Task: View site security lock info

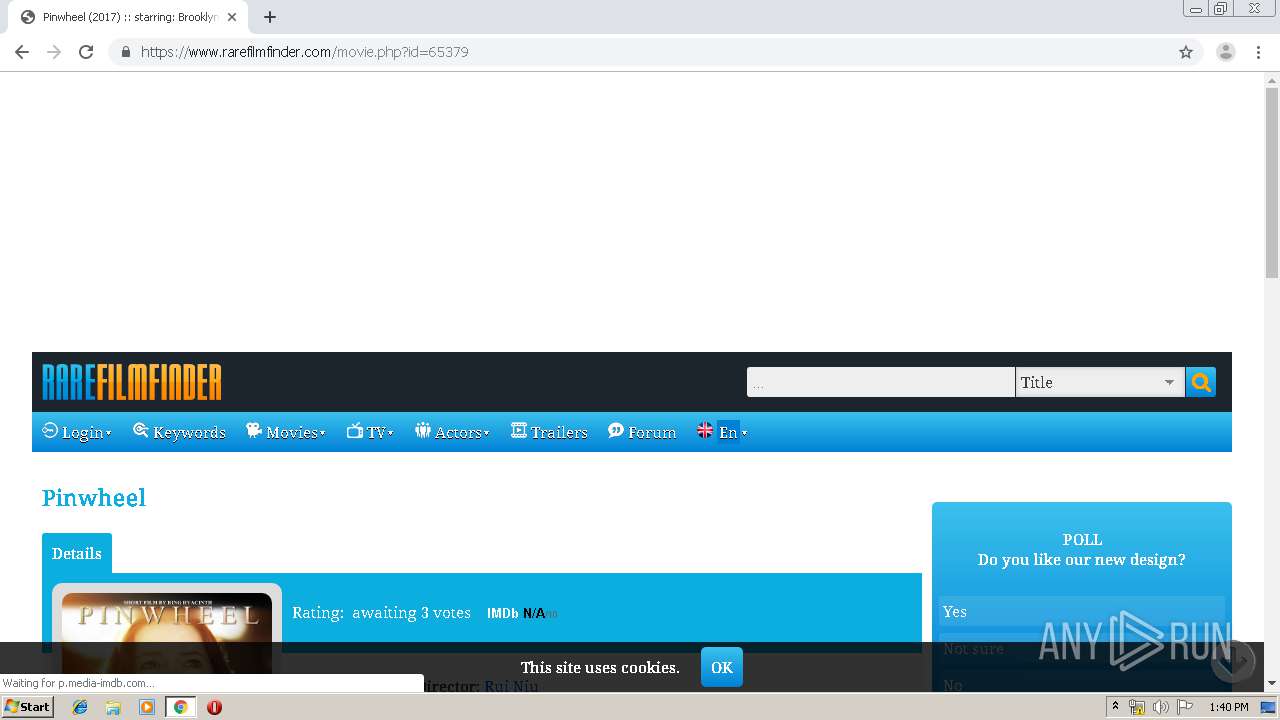Action: (126, 52)
